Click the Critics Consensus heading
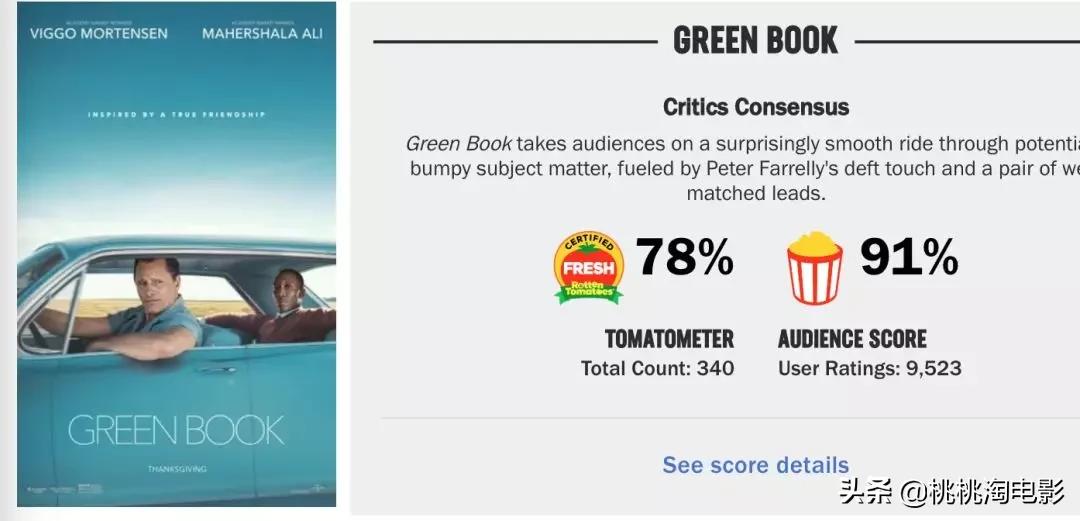The height and width of the screenshot is (521, 1080). pyautogui.click(x=755, y=107)
